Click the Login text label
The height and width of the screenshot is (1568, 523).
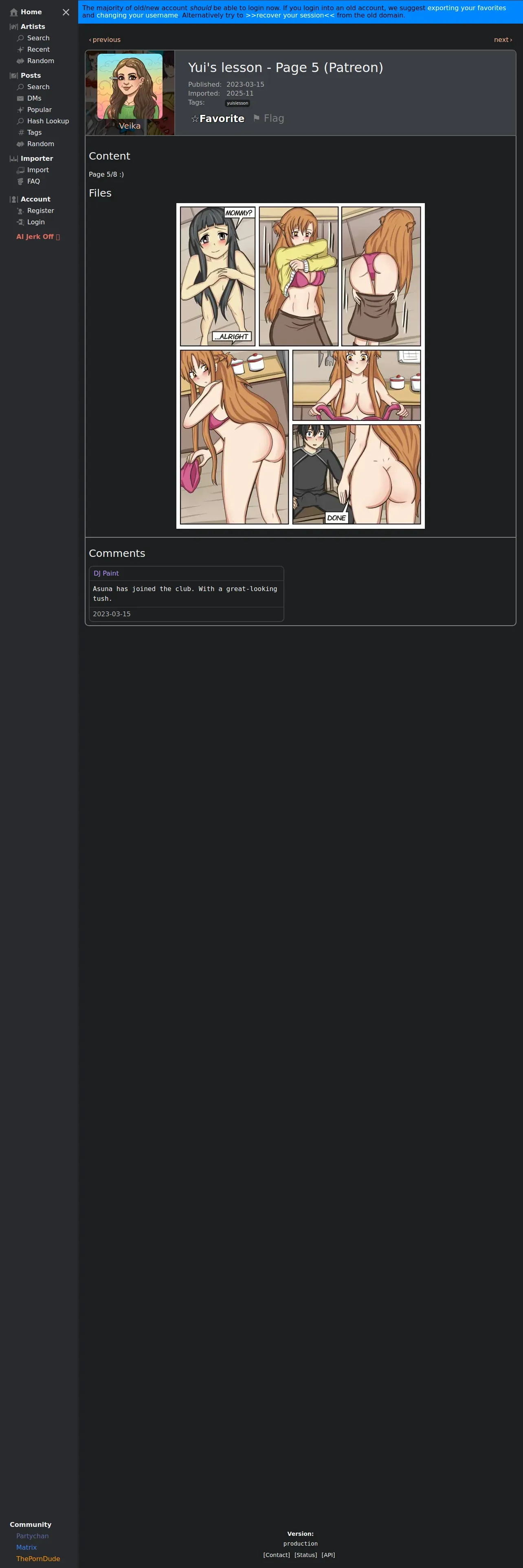click(x=36, y=222)
